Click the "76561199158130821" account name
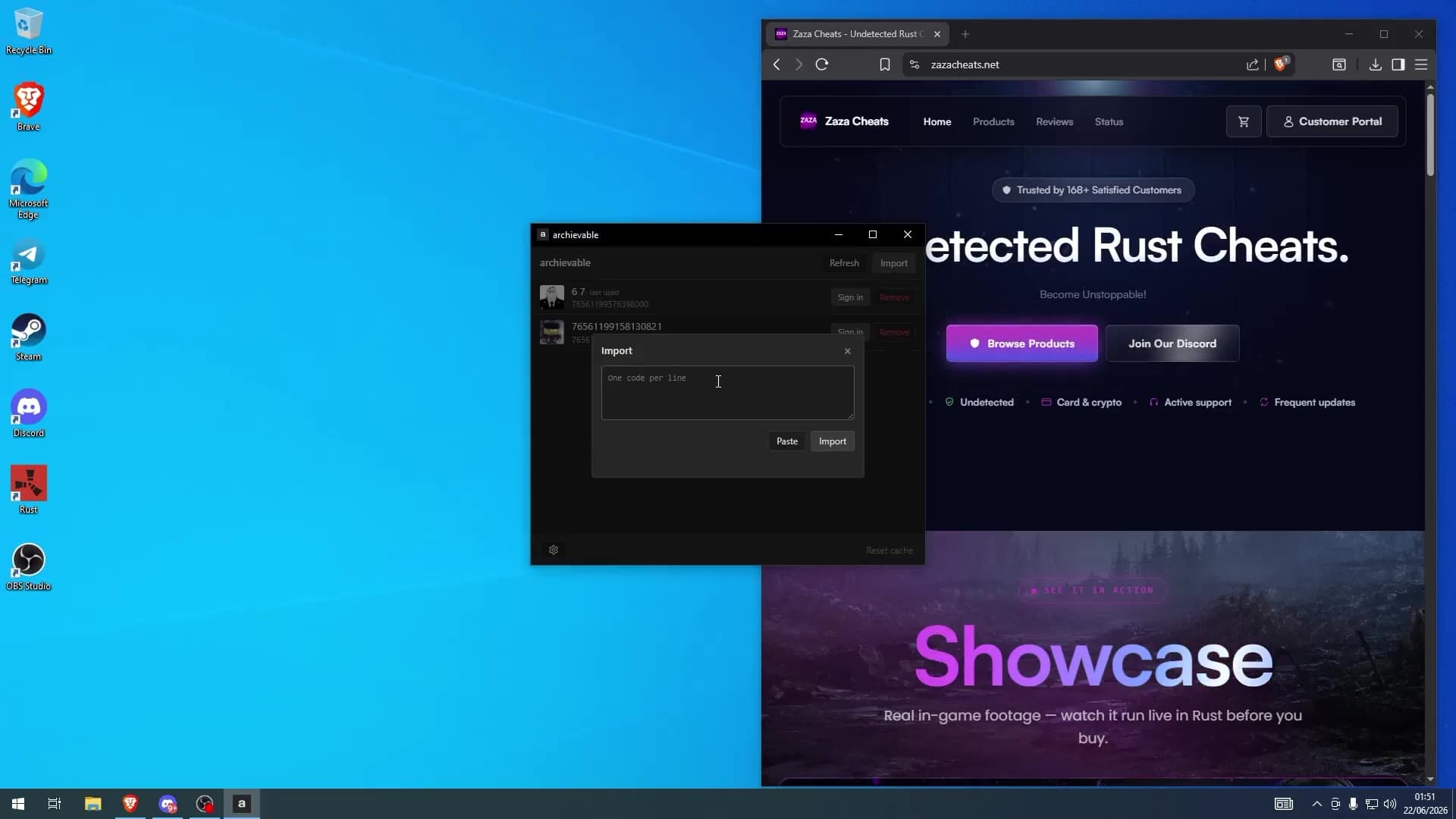This screenshot has height=819, width=1456. click(617, 327)
